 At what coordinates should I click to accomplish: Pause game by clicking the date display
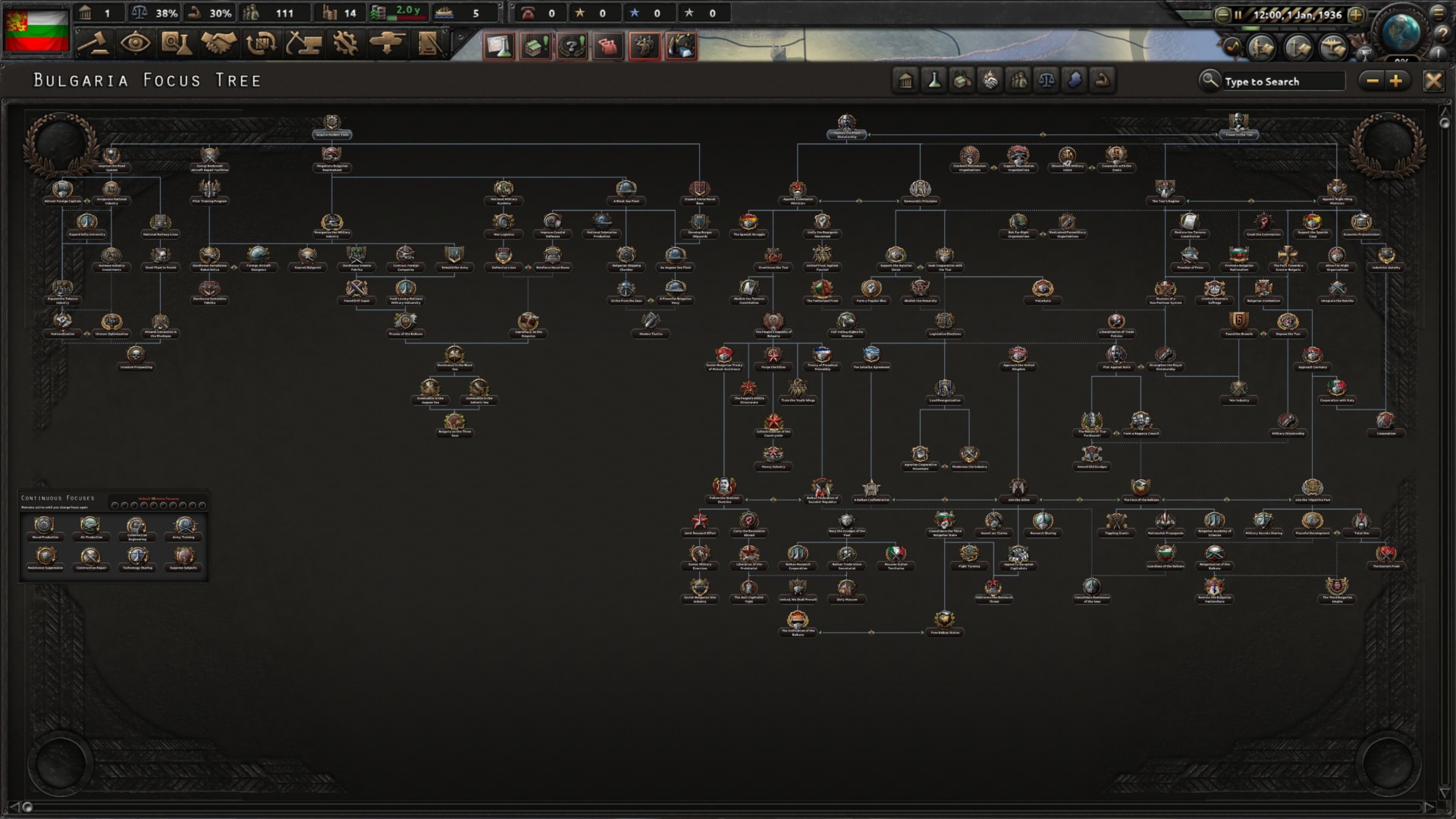[x=1297, y=14]
